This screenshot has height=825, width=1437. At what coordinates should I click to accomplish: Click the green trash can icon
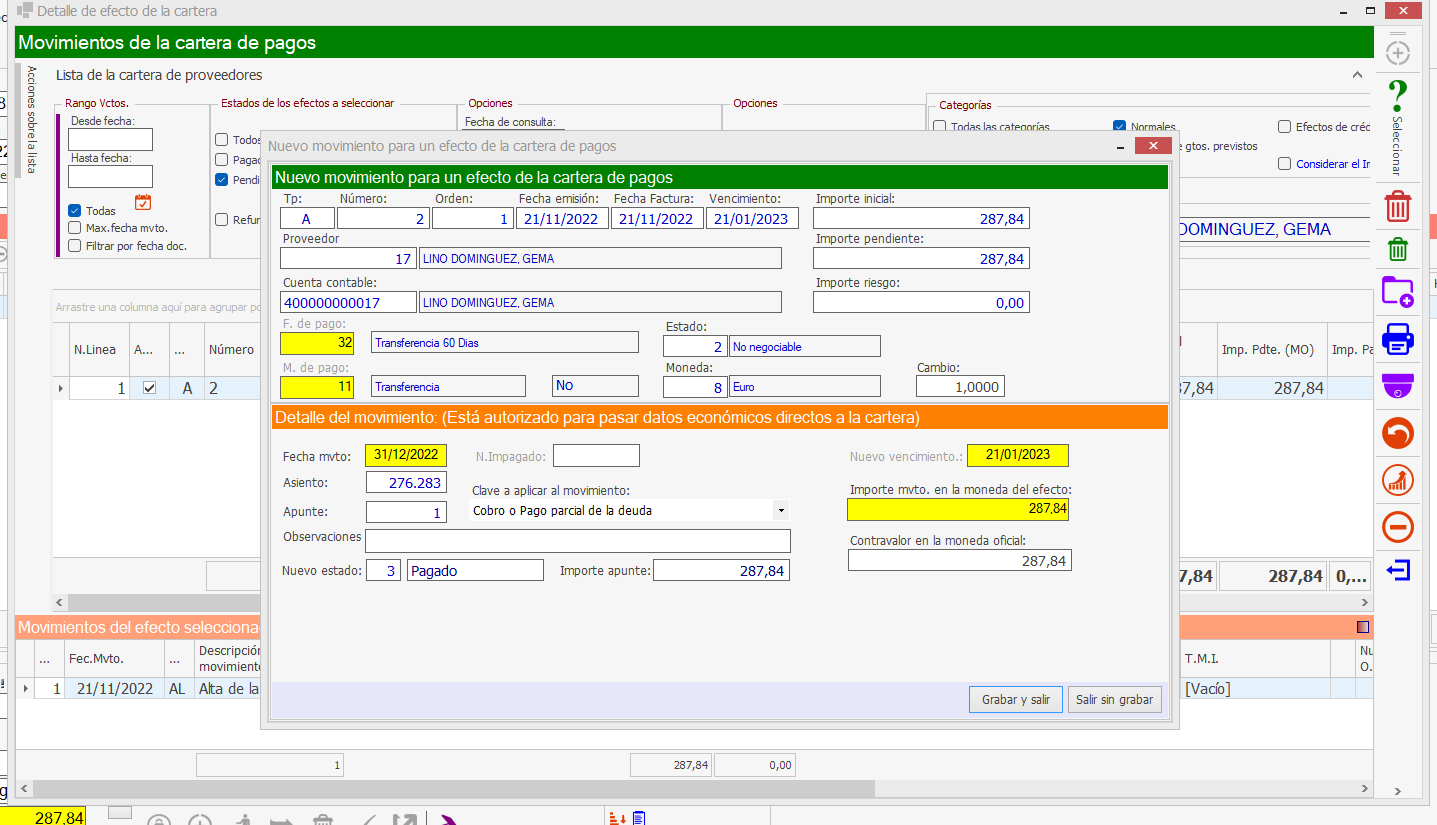1397,249
